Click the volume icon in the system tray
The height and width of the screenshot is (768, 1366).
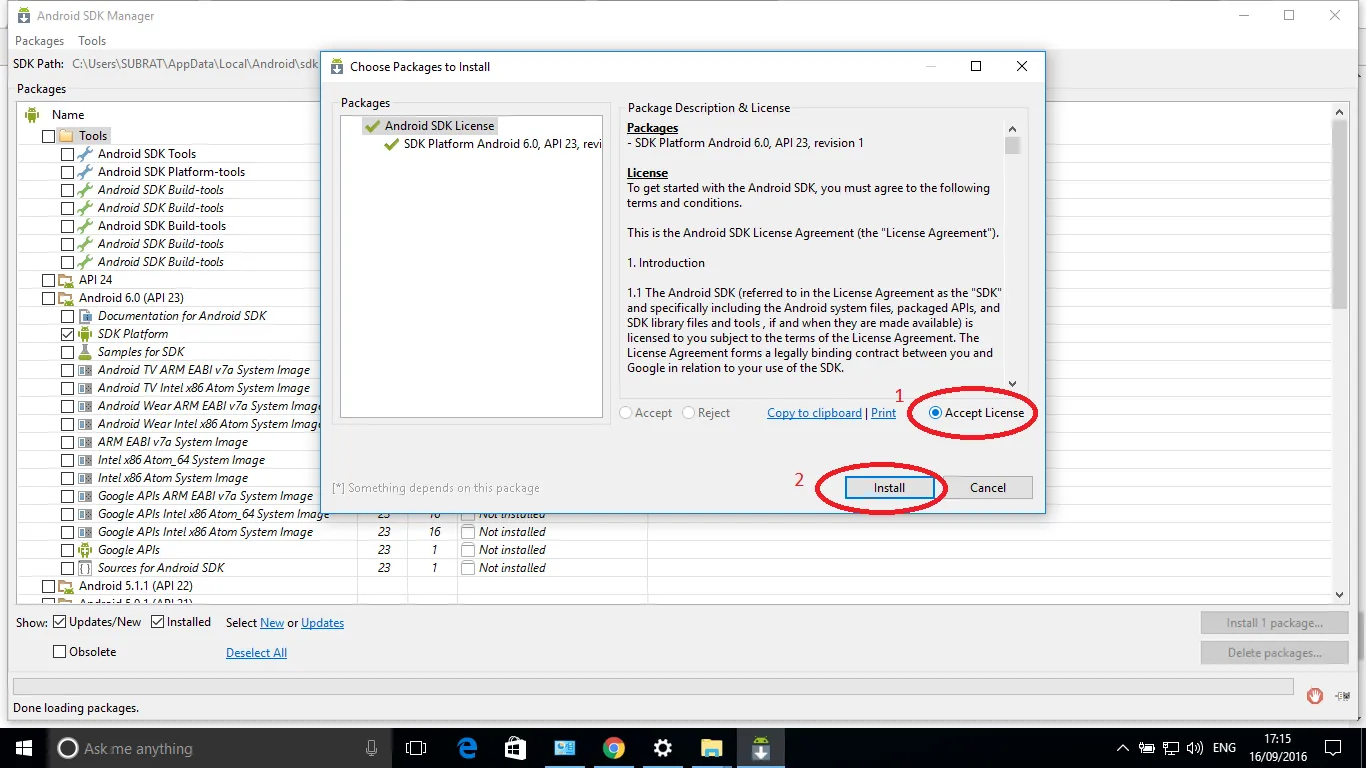point(1193,748)
